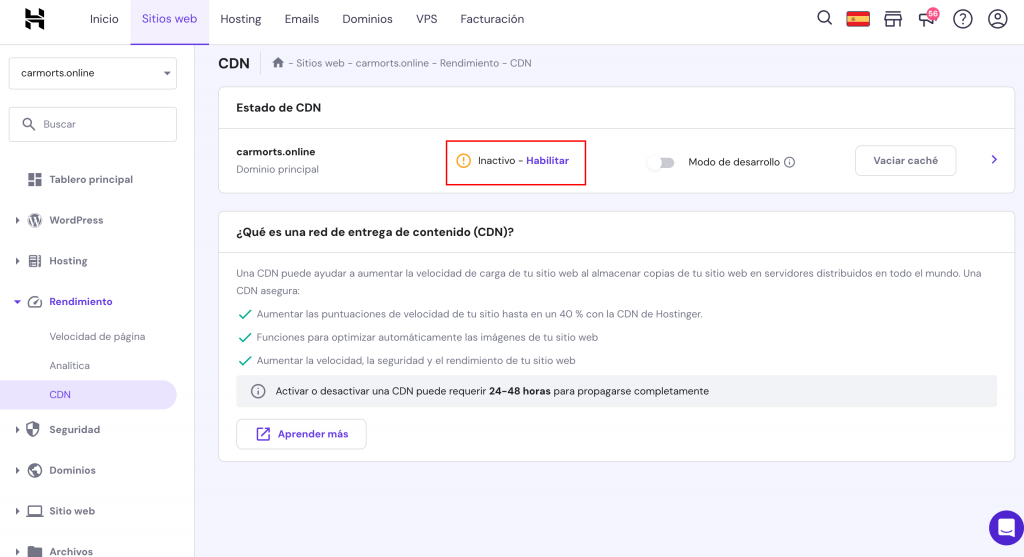Open the Dominios top menu tab
1024x557 pixels.
pos(367,19)
